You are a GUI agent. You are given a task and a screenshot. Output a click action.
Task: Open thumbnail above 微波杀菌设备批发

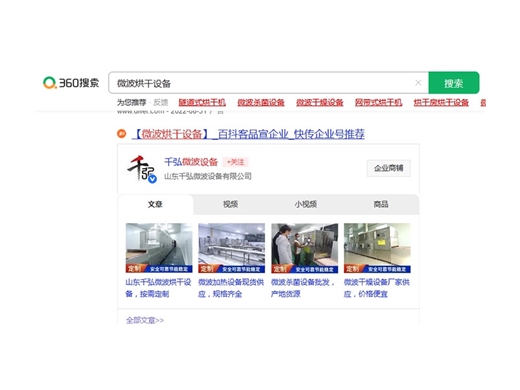click(305, 248)
